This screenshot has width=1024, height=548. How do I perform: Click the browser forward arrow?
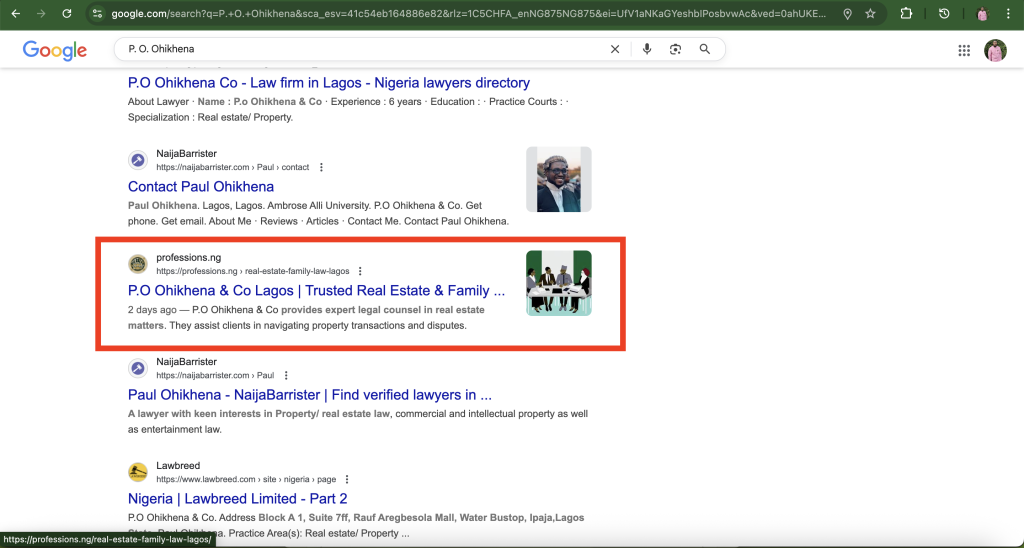click(41, 14)
